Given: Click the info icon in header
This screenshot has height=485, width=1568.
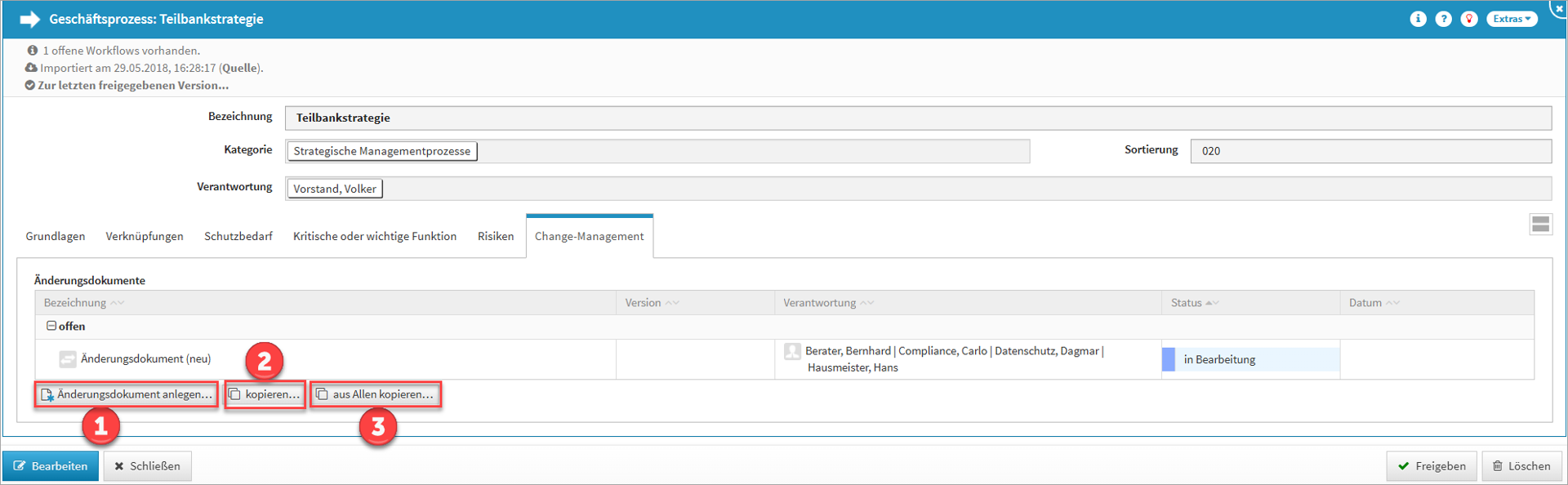Looking at the screenshot, I should click(1418, 19).
